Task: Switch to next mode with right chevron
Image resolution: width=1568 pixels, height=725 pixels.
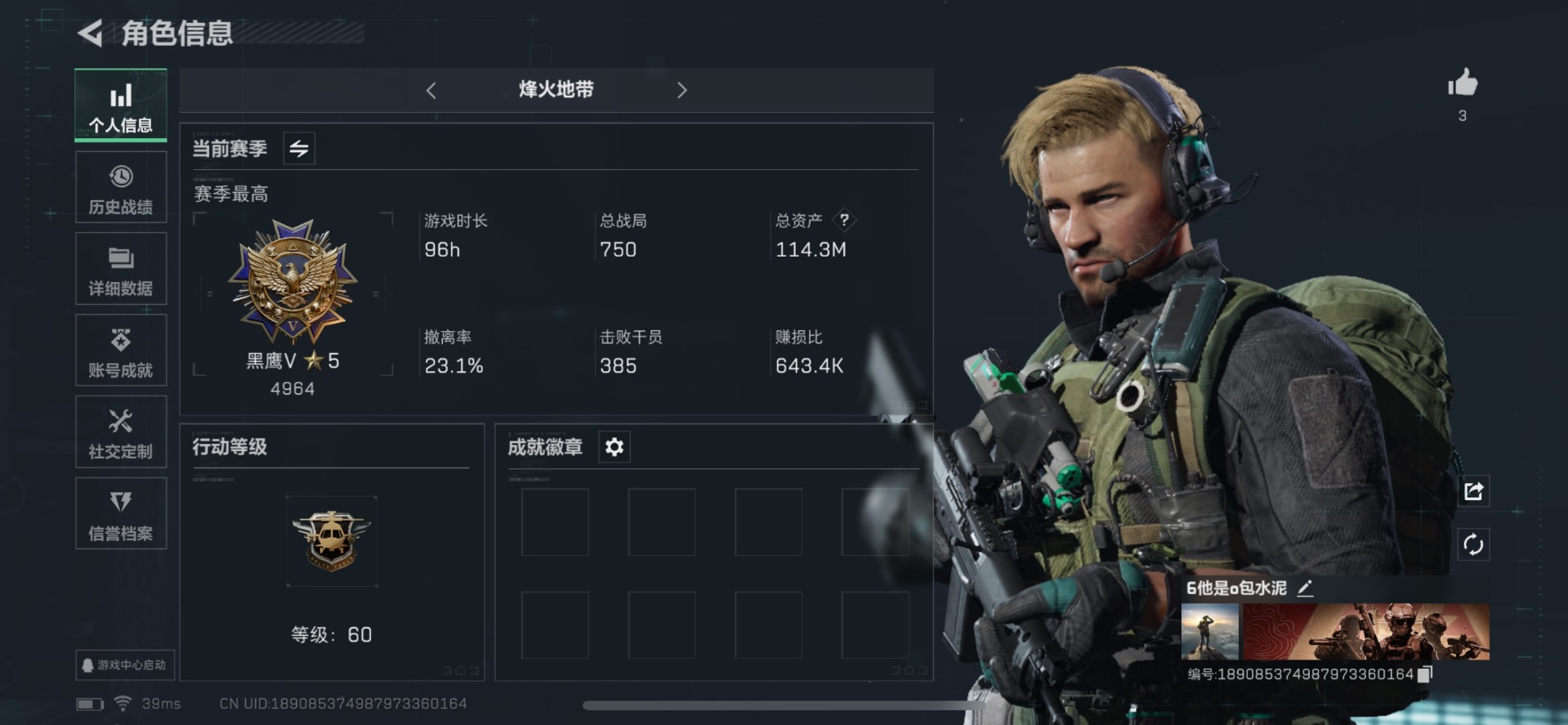Action: 681,90
